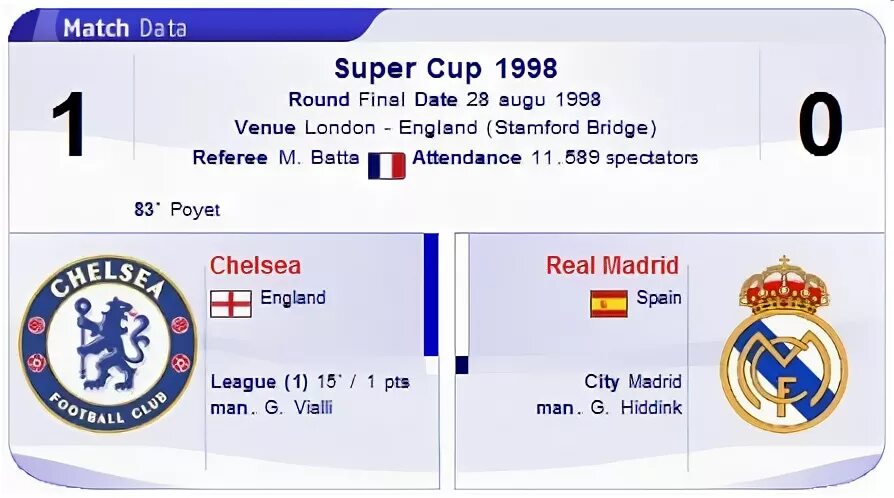Click Chelsea's score of 1
The width and height of the screenshot is (894, 498).
coord(68,125)
